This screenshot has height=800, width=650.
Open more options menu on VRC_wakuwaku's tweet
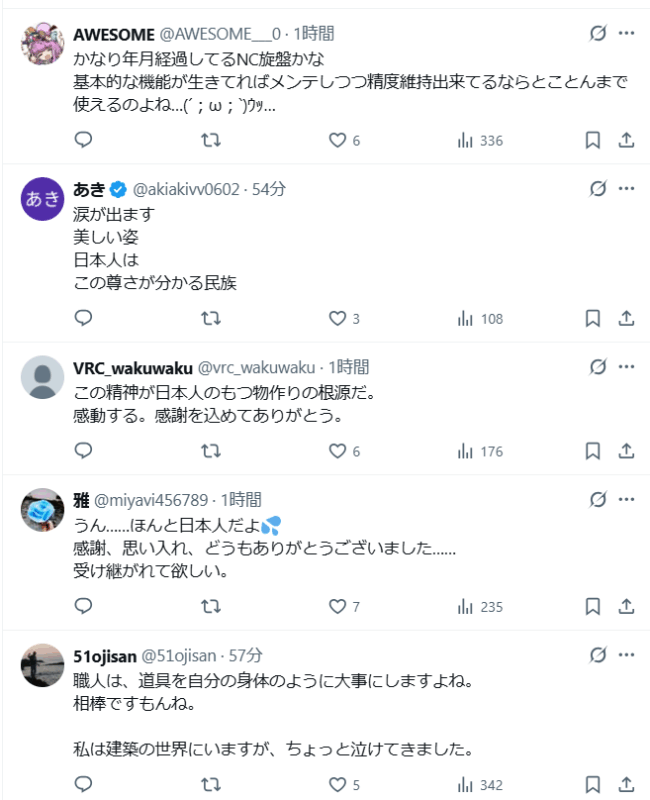click(x=627, y=367)
